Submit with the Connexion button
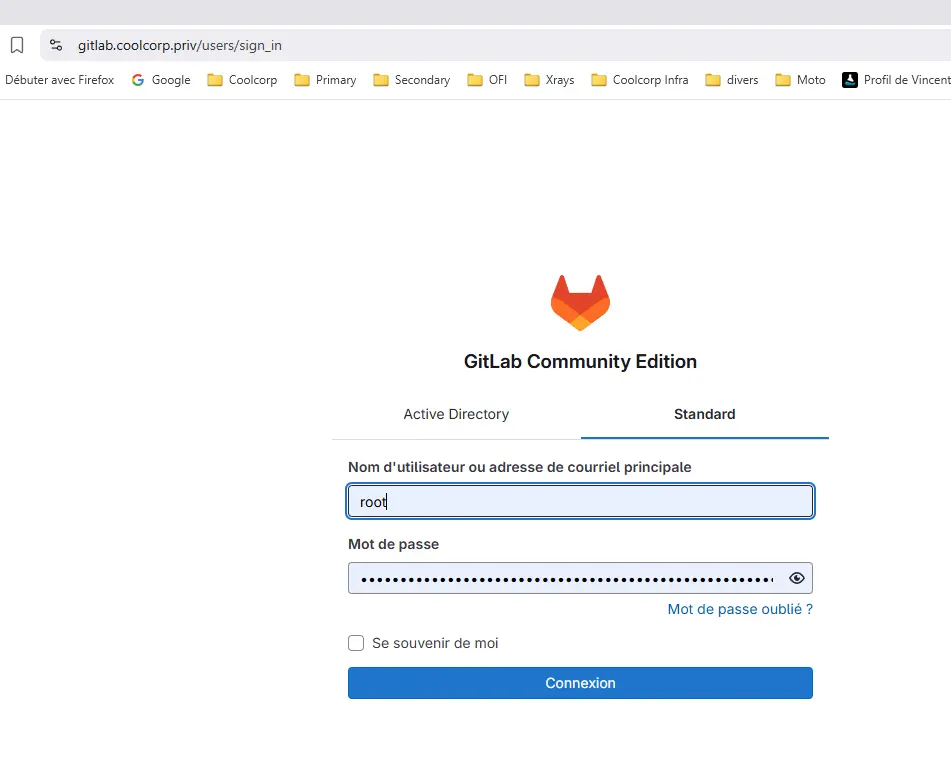951x767 pixels. click(580, 683)
